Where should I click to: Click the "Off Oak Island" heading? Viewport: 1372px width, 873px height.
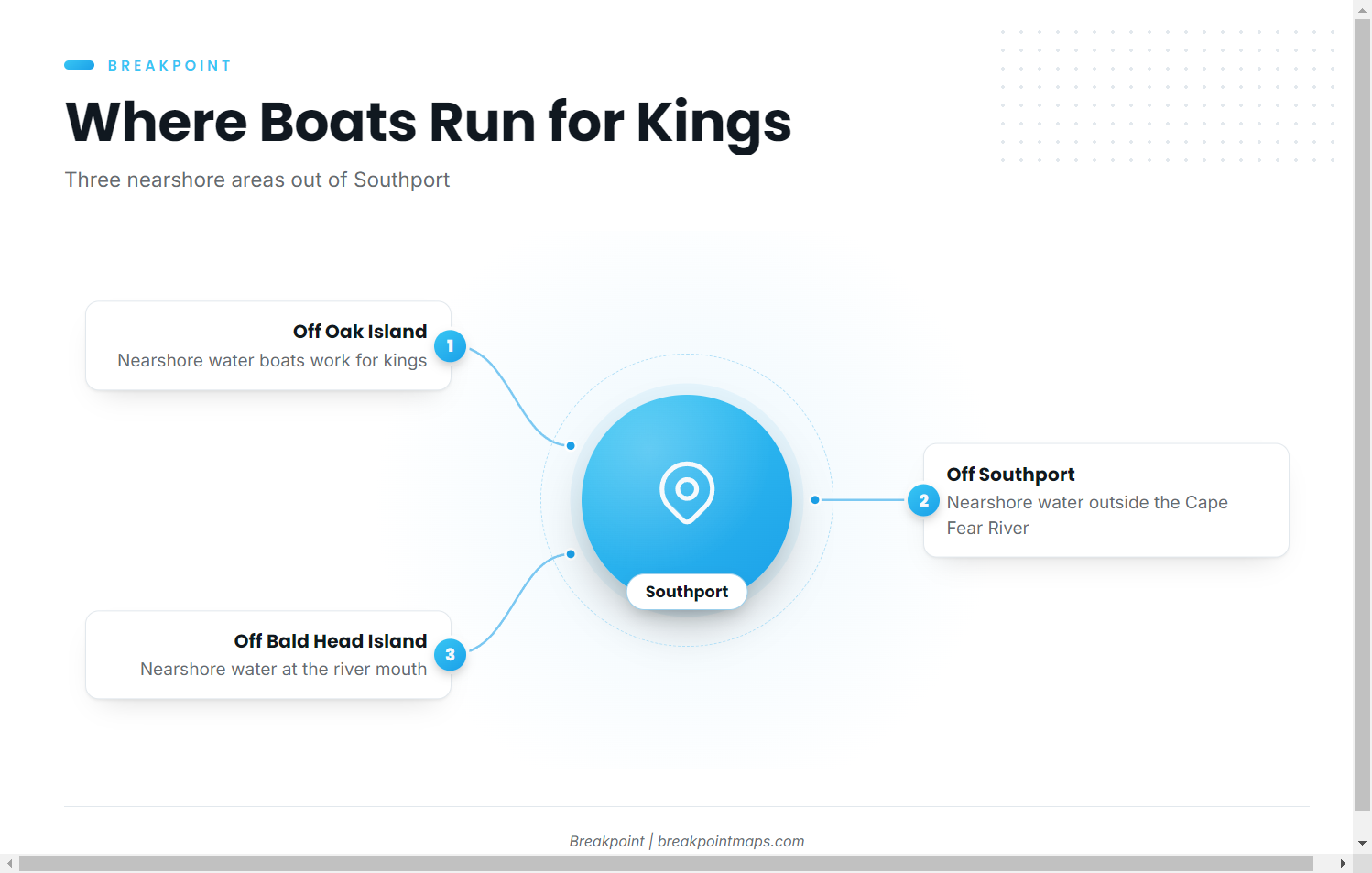(x=360, y=332)
